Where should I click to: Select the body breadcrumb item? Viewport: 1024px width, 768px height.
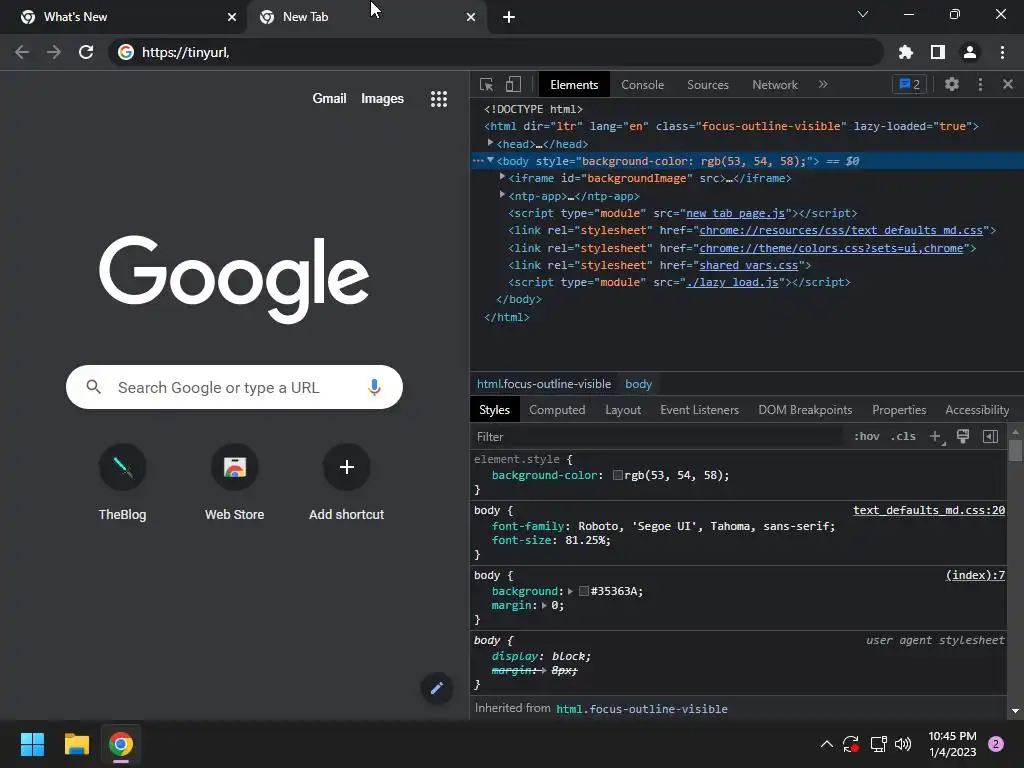pyautogui.click(x=638, y=384)
